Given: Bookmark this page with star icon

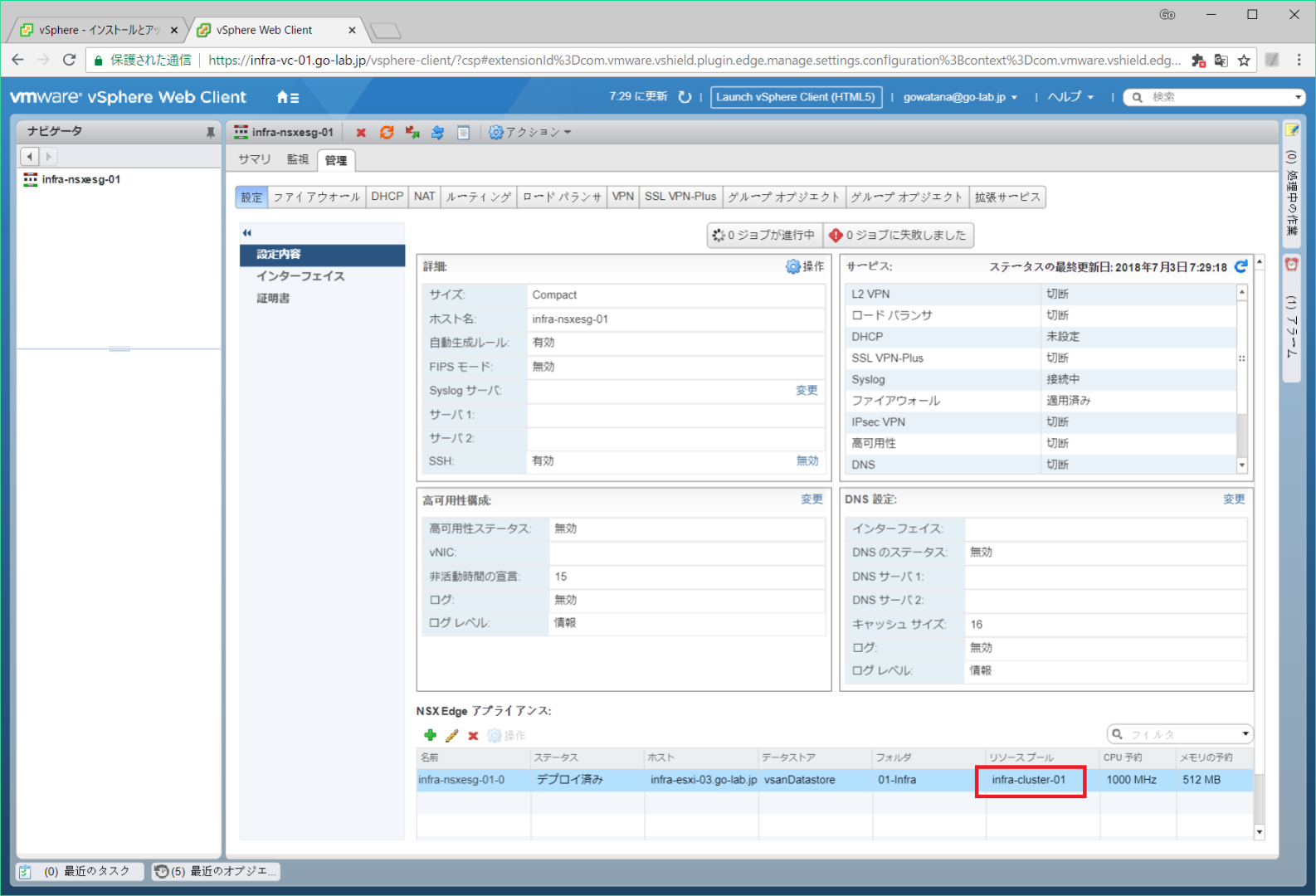Looking at the screenshot, I should point(1244,61).
